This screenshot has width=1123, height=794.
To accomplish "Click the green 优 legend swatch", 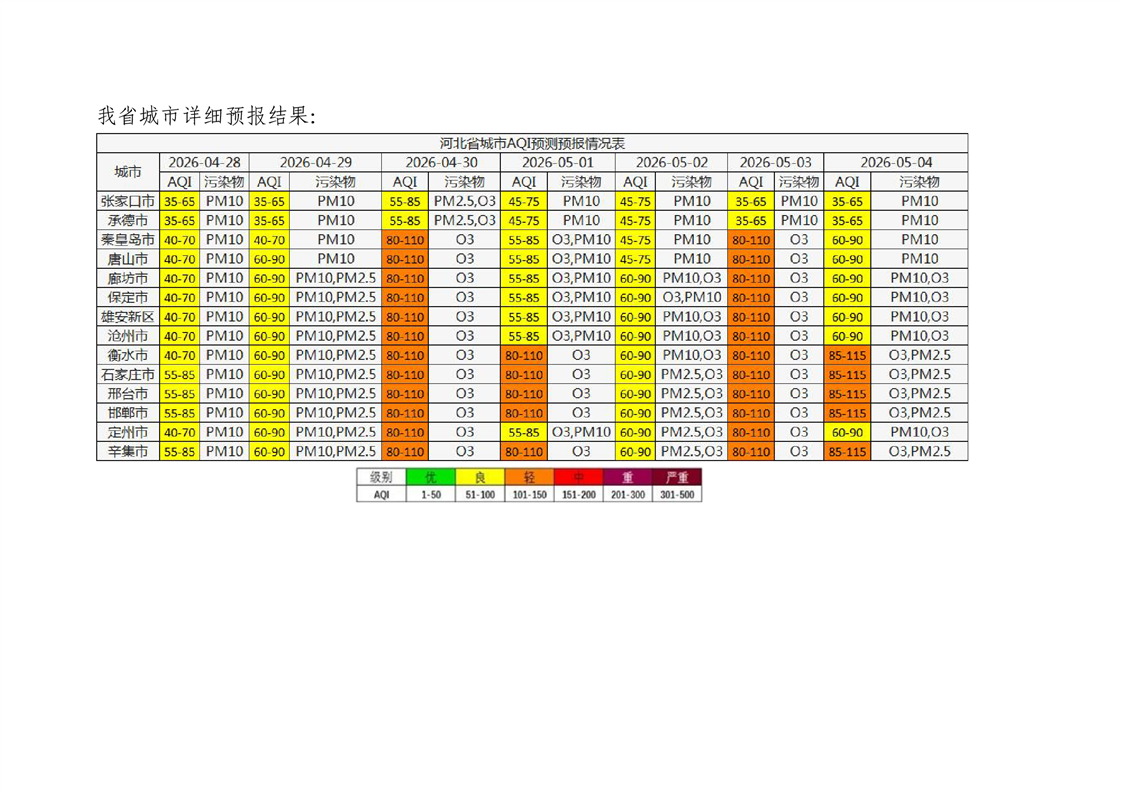I will pyautogui.click(x=431, y=477).
